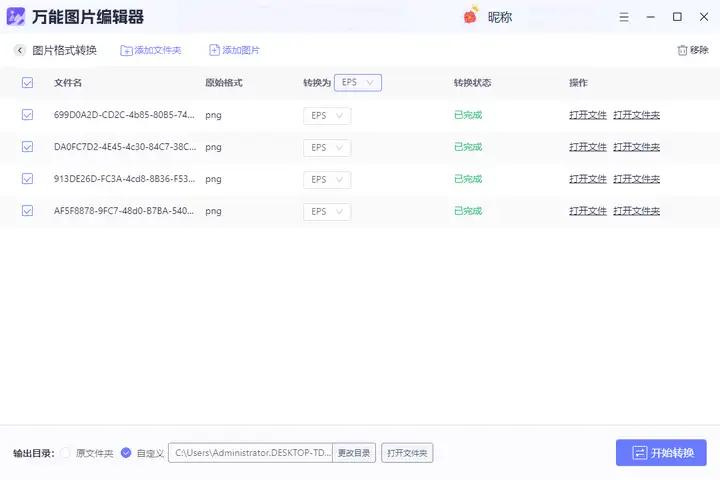Select the 原文件夹 output radio option
The width and height of the screenshot is (720, 480).
pyautogui.click(x=66, y=453)
